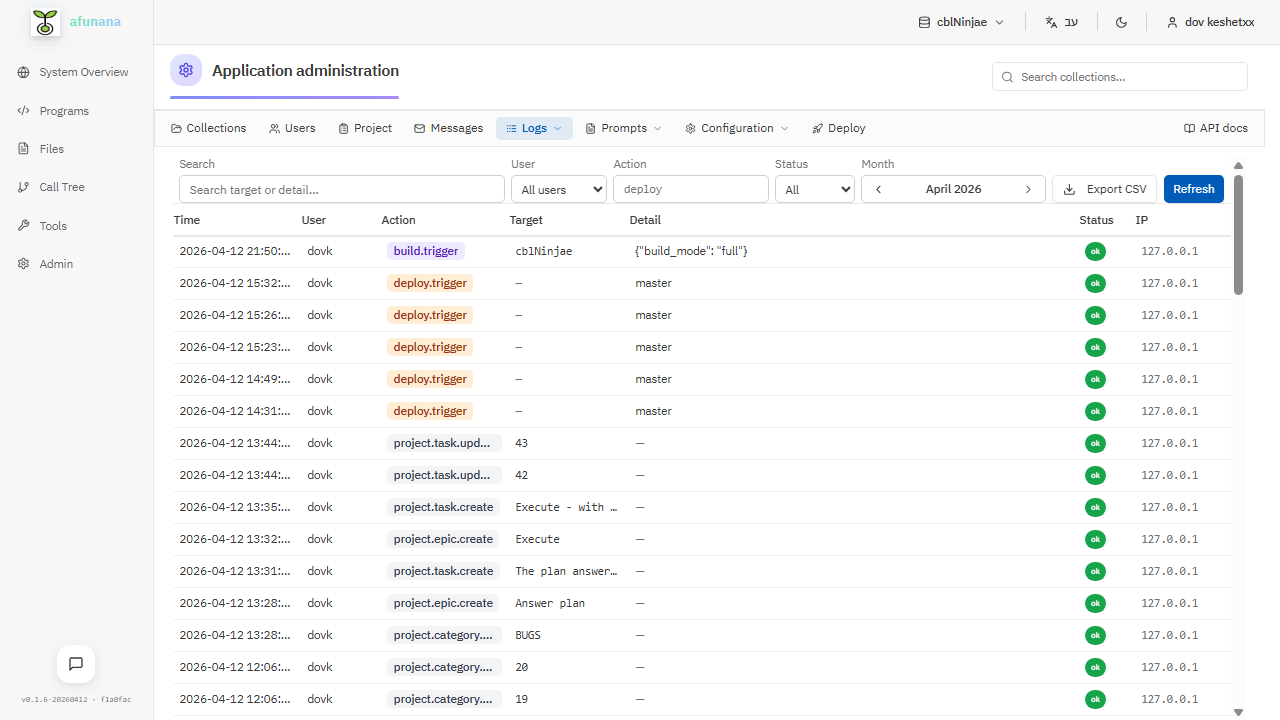Click the search target or detail field
The width and height of the screenshot is (1280, 720).
tap(341, 189)
